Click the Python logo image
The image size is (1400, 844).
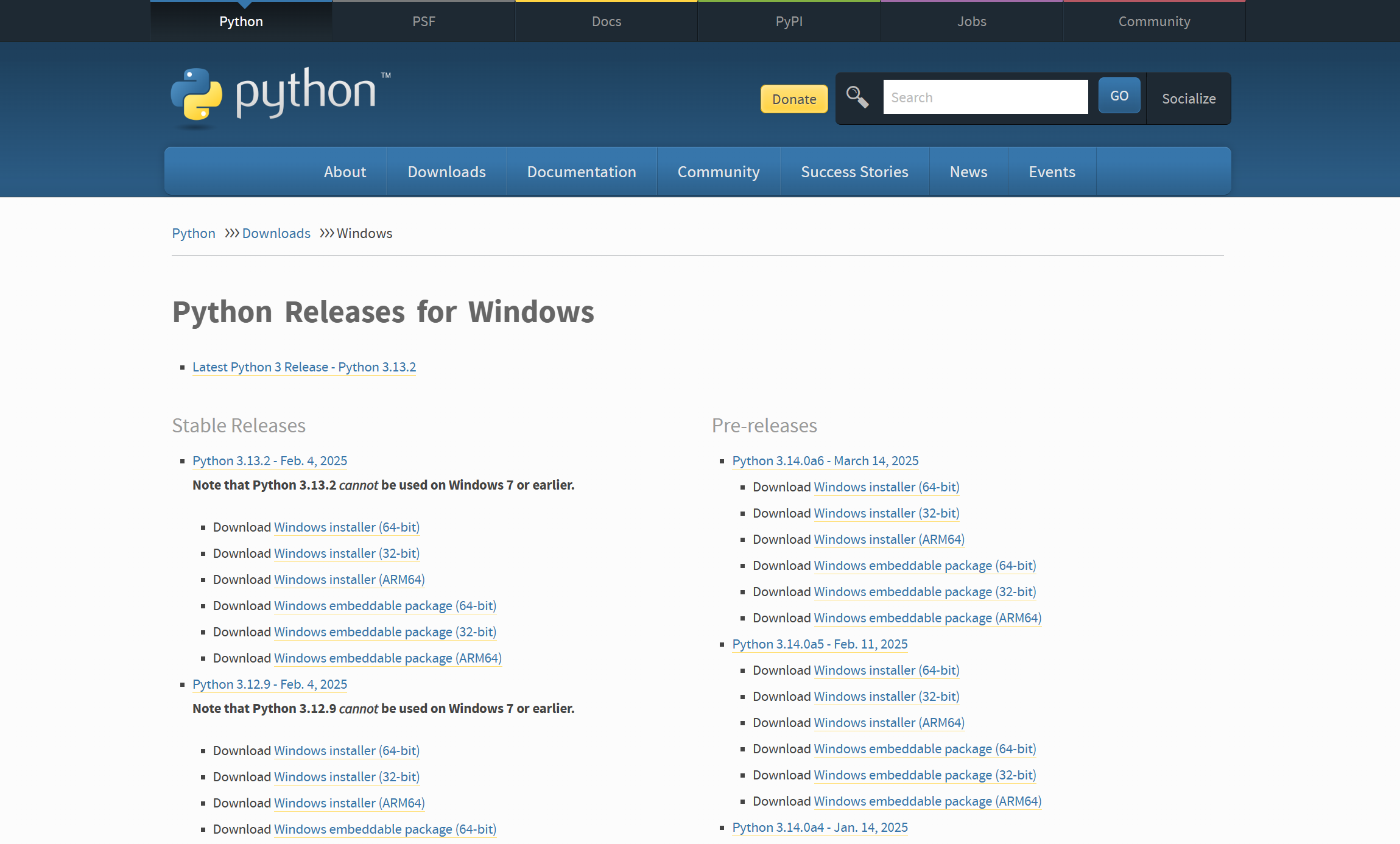280,96
